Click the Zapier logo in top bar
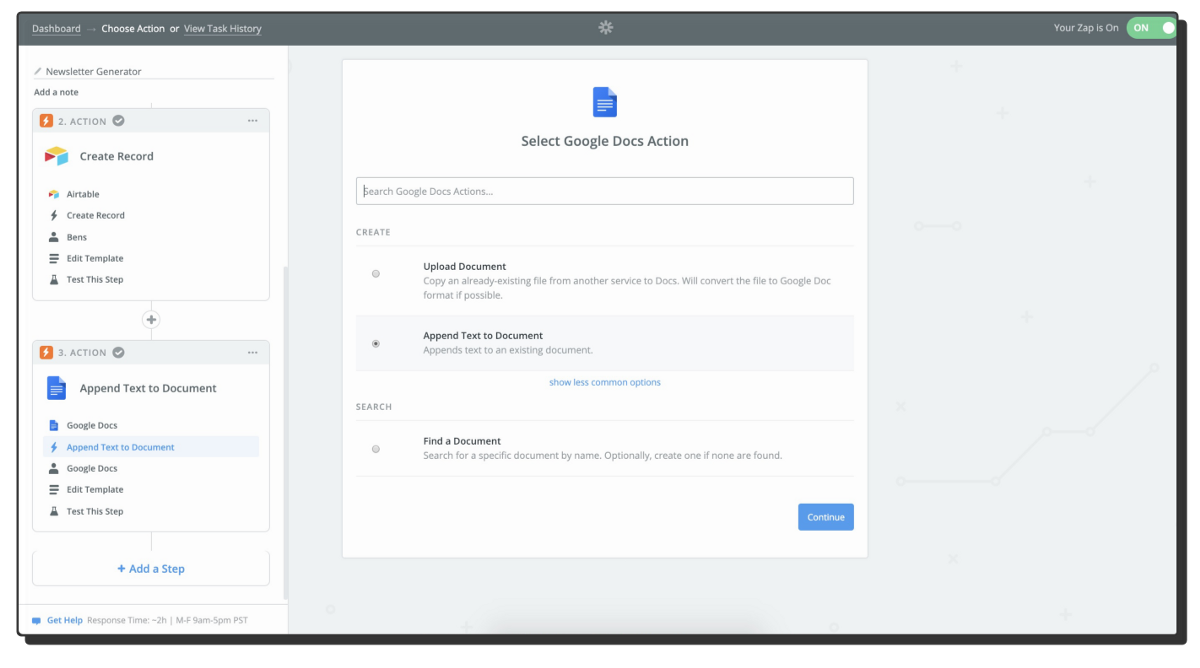Screen dimensions: 1200x668 (x=605, y=27)
